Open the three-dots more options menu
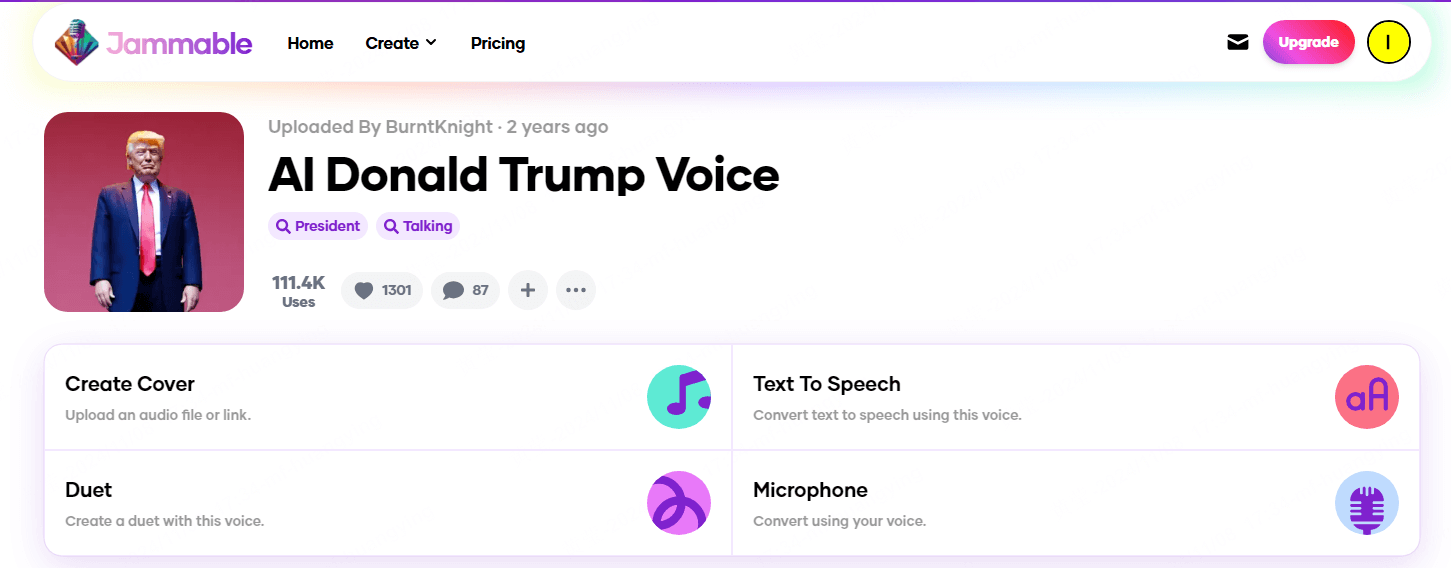1451x568 pixels. coord(576,290)
